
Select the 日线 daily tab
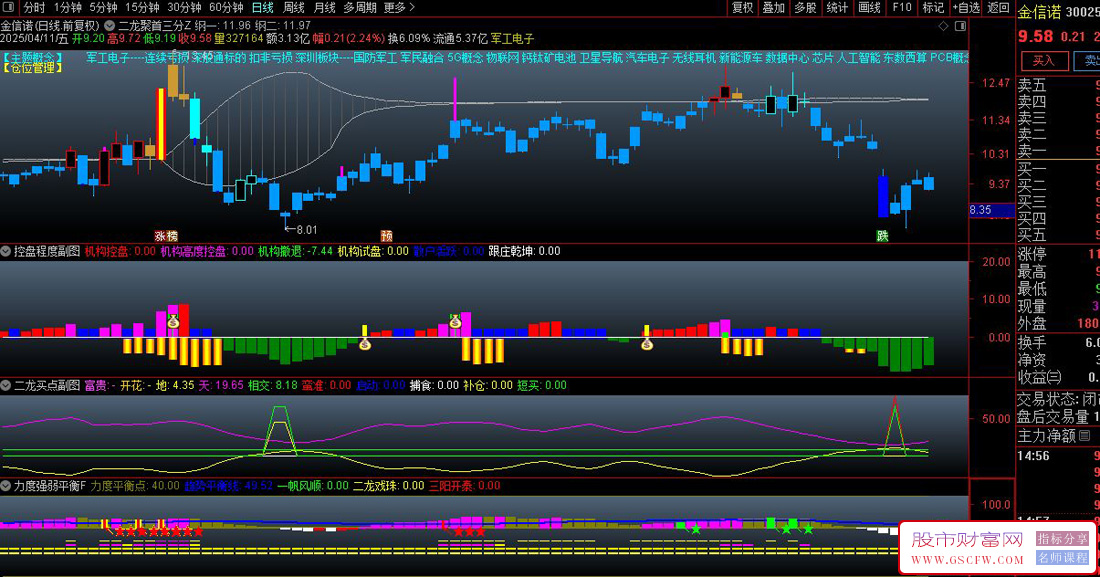262,8
